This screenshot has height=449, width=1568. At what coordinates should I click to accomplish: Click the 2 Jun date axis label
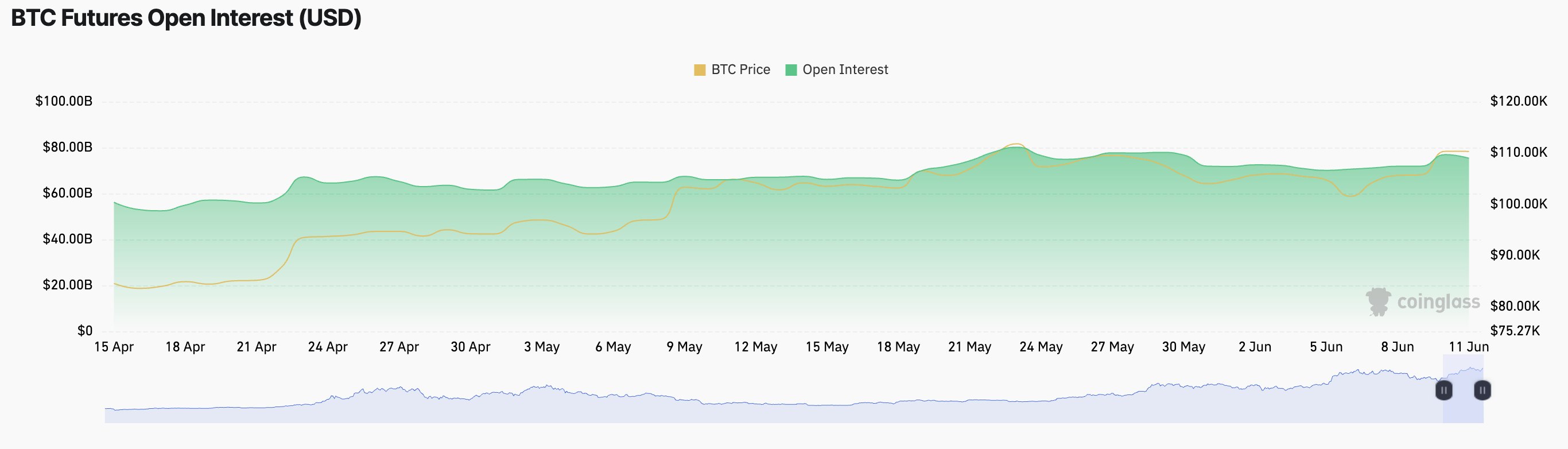(1255, 347)
